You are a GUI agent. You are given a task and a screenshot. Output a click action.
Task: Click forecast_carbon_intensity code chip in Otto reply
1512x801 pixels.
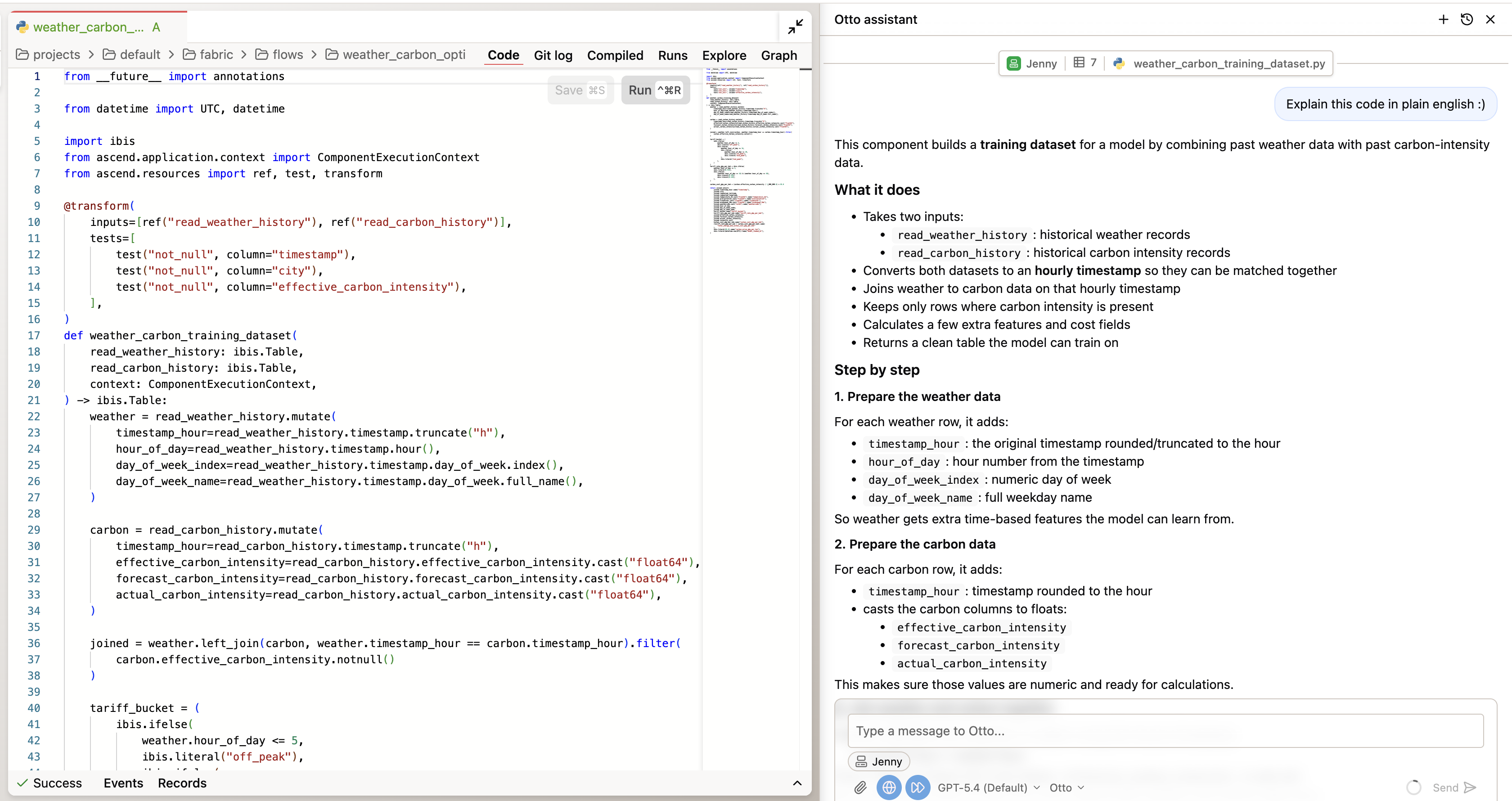pyautogui.click(x=978, y=646)
